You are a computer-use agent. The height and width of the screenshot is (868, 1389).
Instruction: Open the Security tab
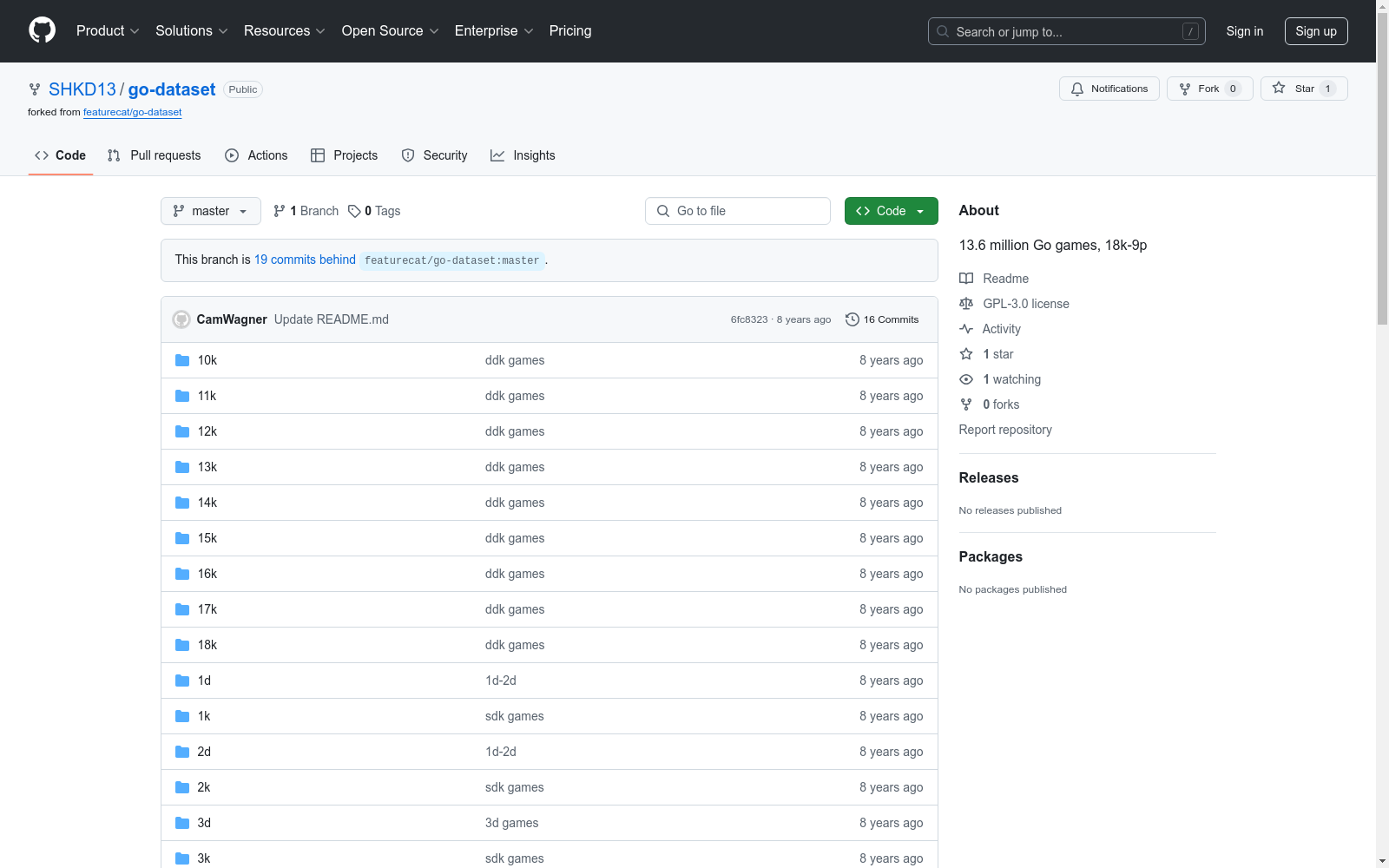[x=435, y=155]
